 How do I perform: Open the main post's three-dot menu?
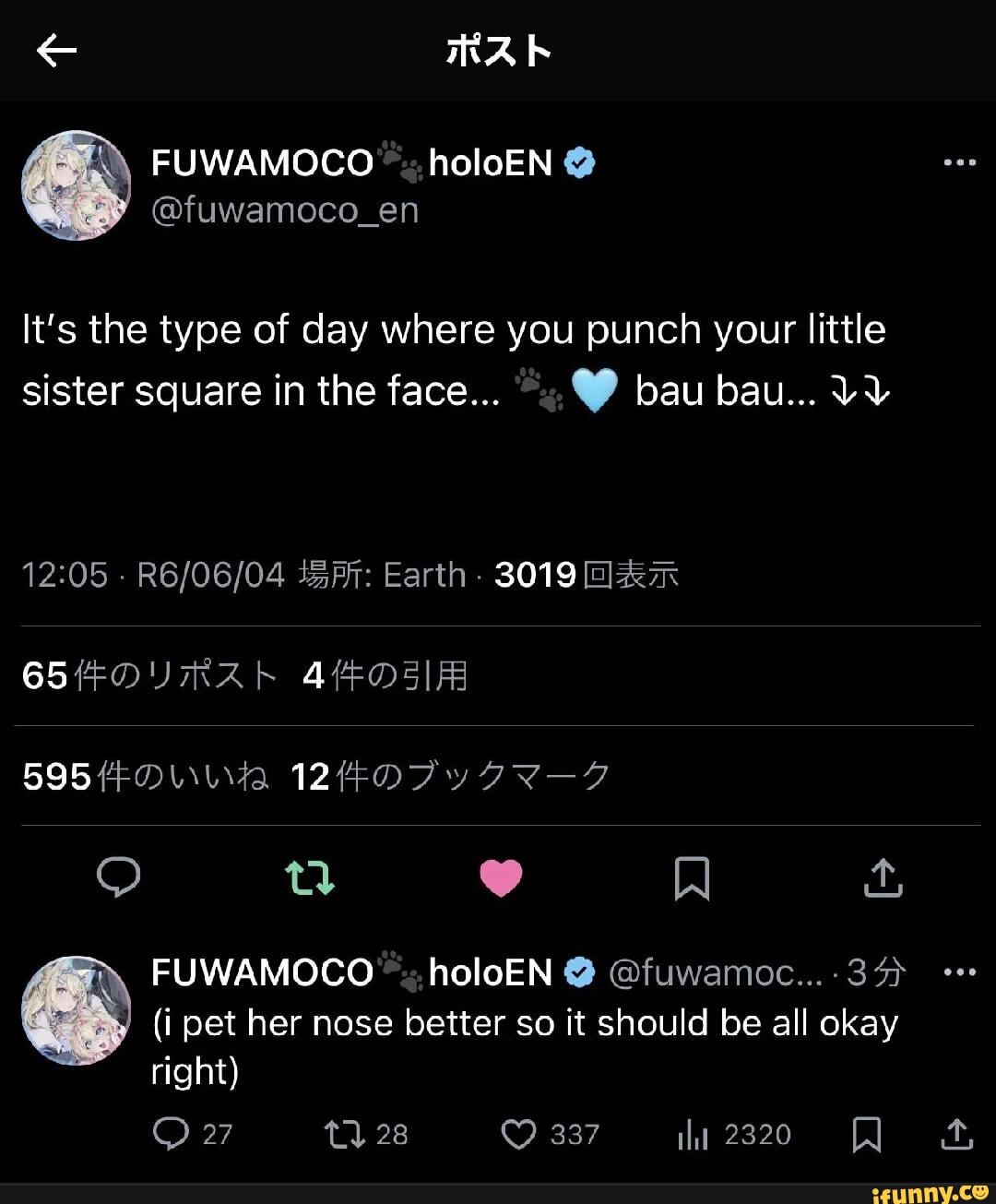coord(960,163)
